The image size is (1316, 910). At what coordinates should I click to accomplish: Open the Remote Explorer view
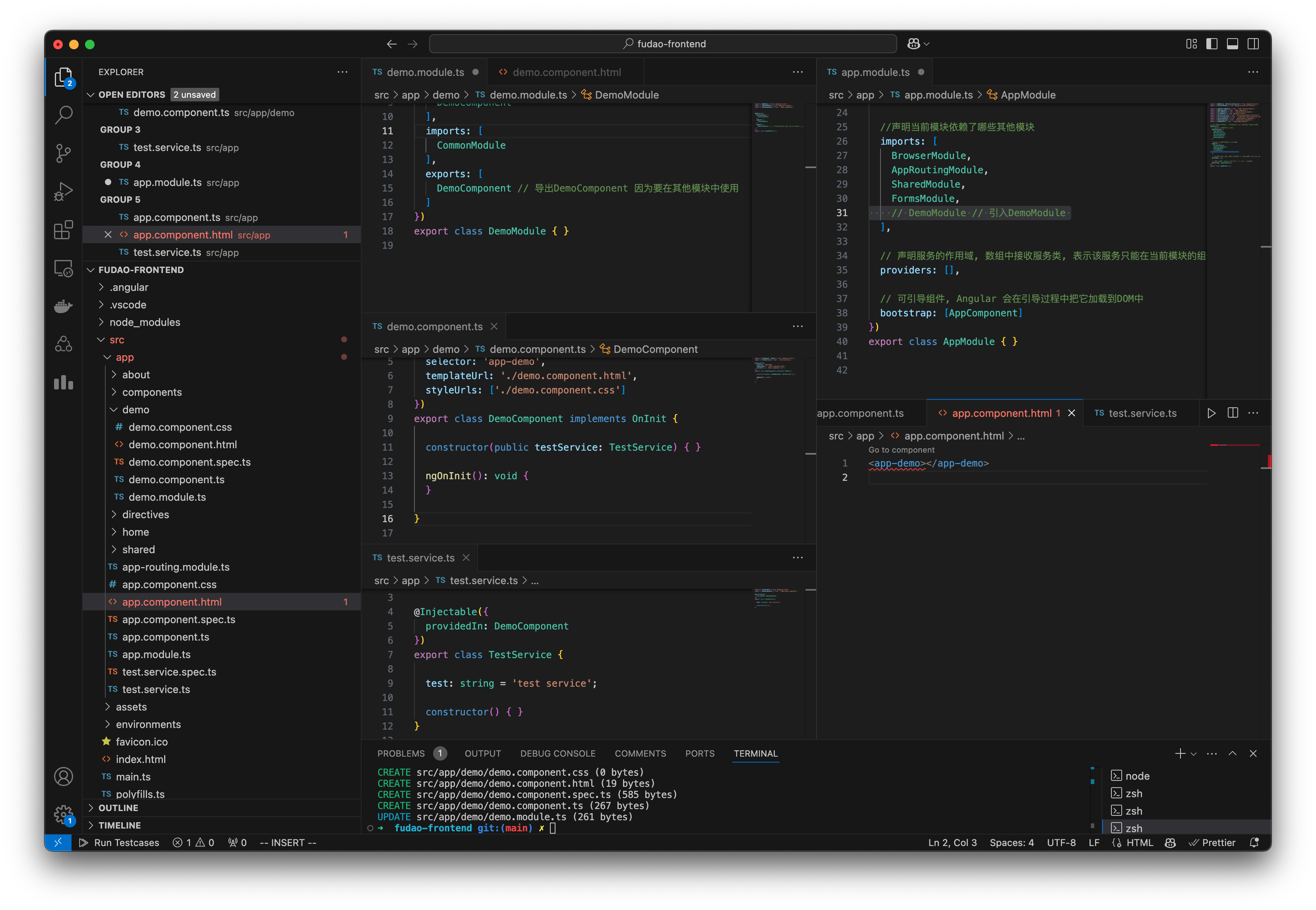tap(63, 268)
